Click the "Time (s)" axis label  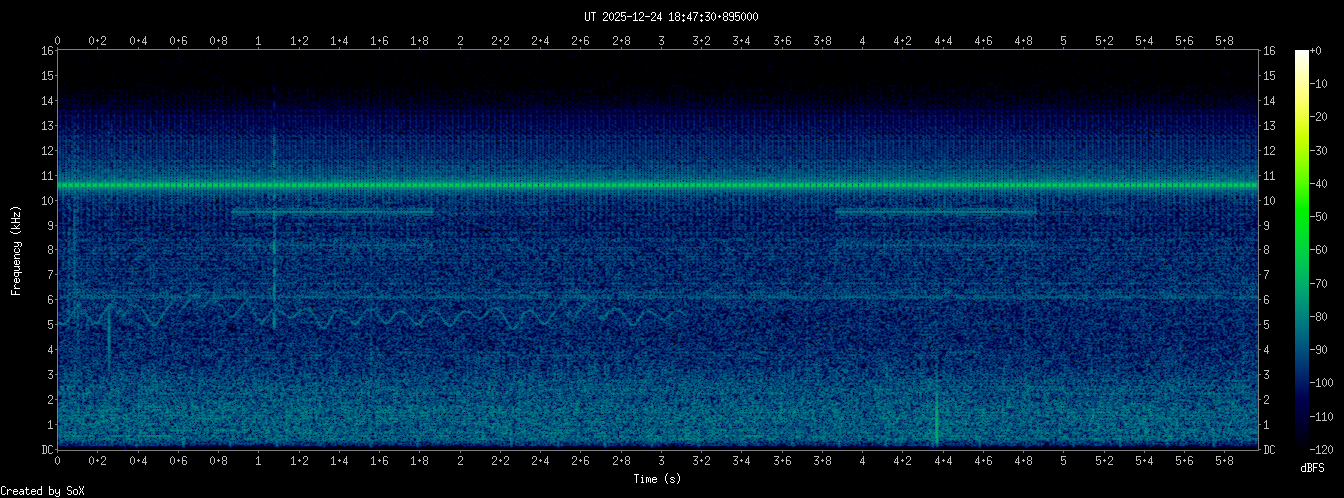pos(658,479)
